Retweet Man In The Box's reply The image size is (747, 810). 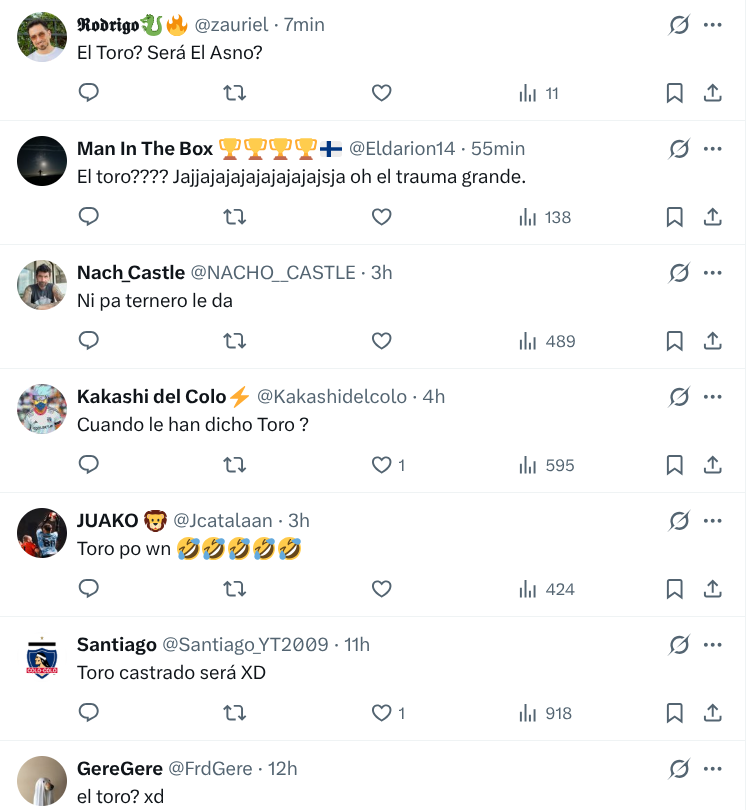(235, 217)
